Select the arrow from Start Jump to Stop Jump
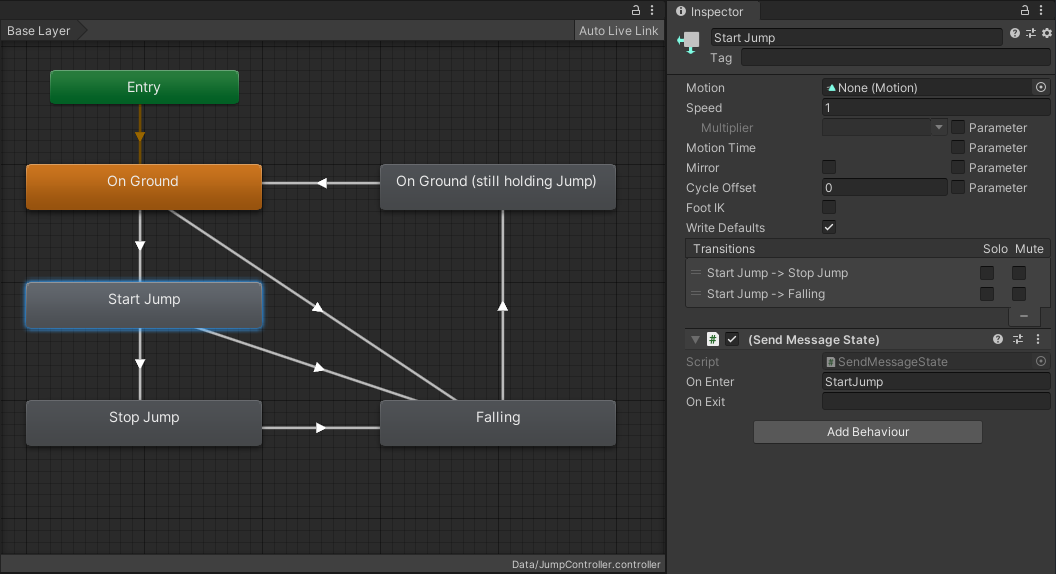1056x574 pixels. 140,364
